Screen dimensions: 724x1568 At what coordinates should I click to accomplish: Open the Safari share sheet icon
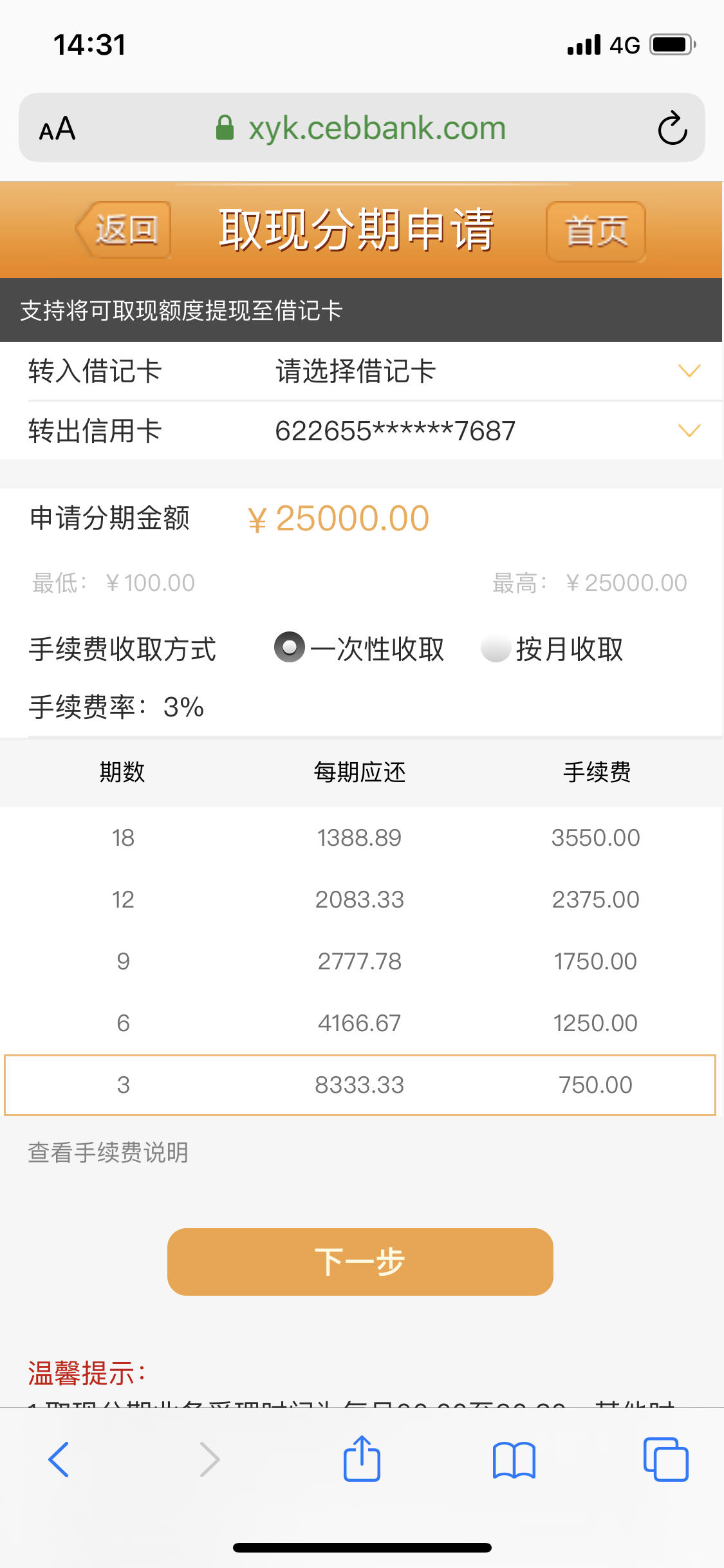click(362, 1458)
